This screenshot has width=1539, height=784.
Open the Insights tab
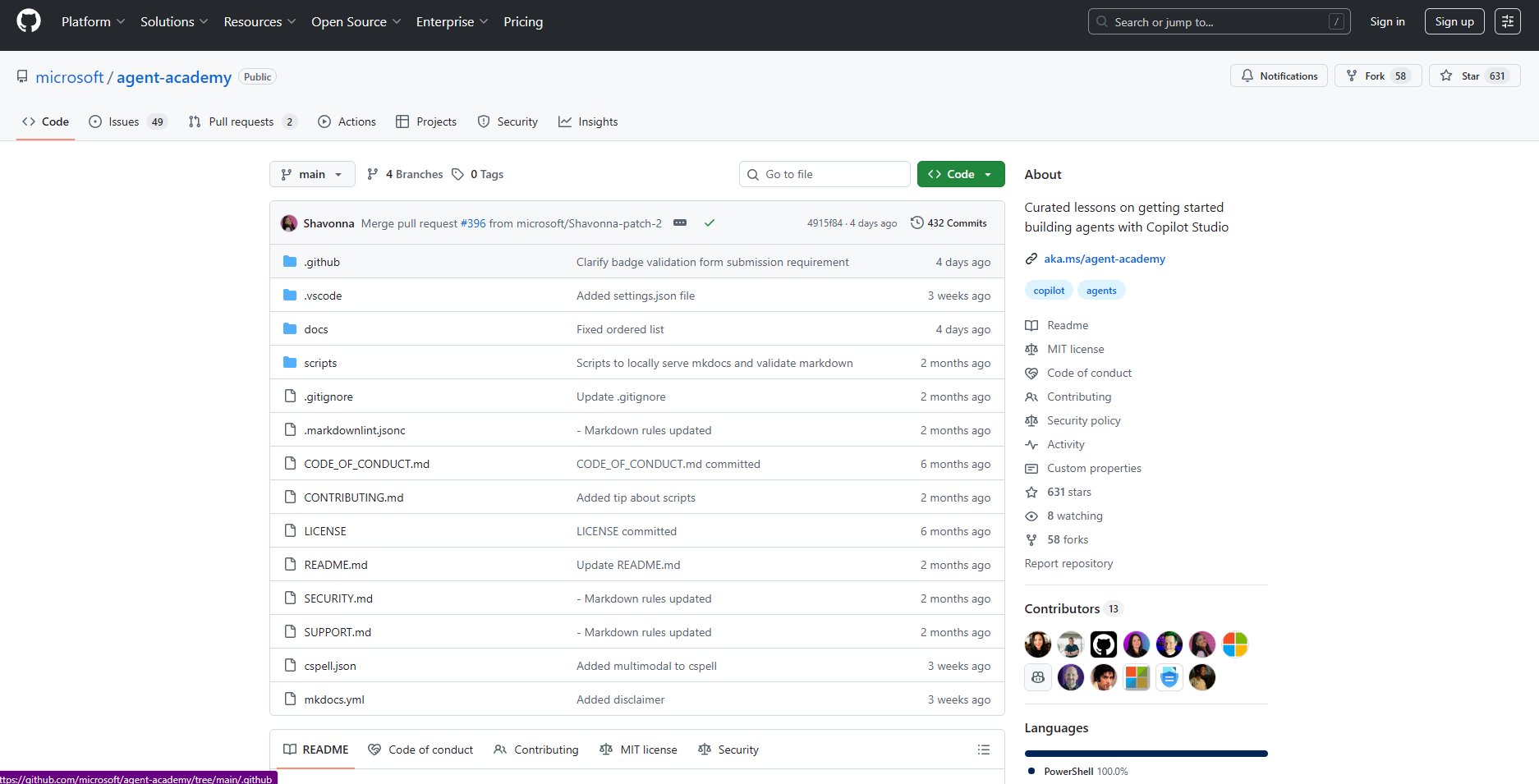(588, 121)
